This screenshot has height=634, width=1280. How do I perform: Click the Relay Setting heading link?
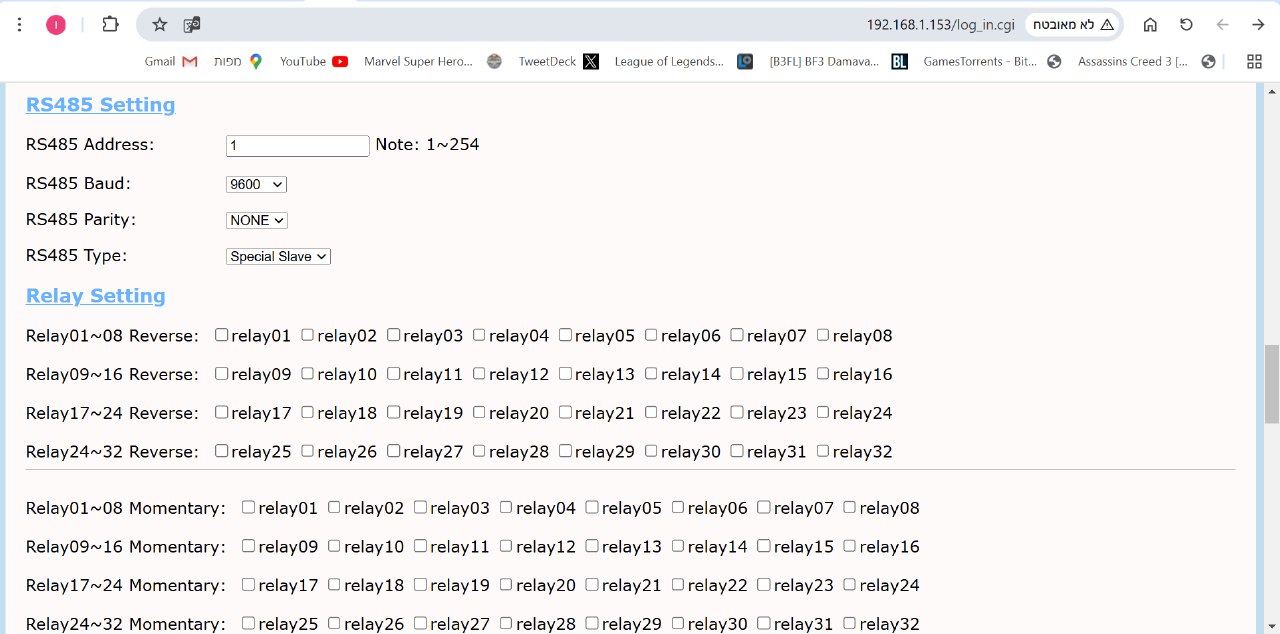click(96, 296)
